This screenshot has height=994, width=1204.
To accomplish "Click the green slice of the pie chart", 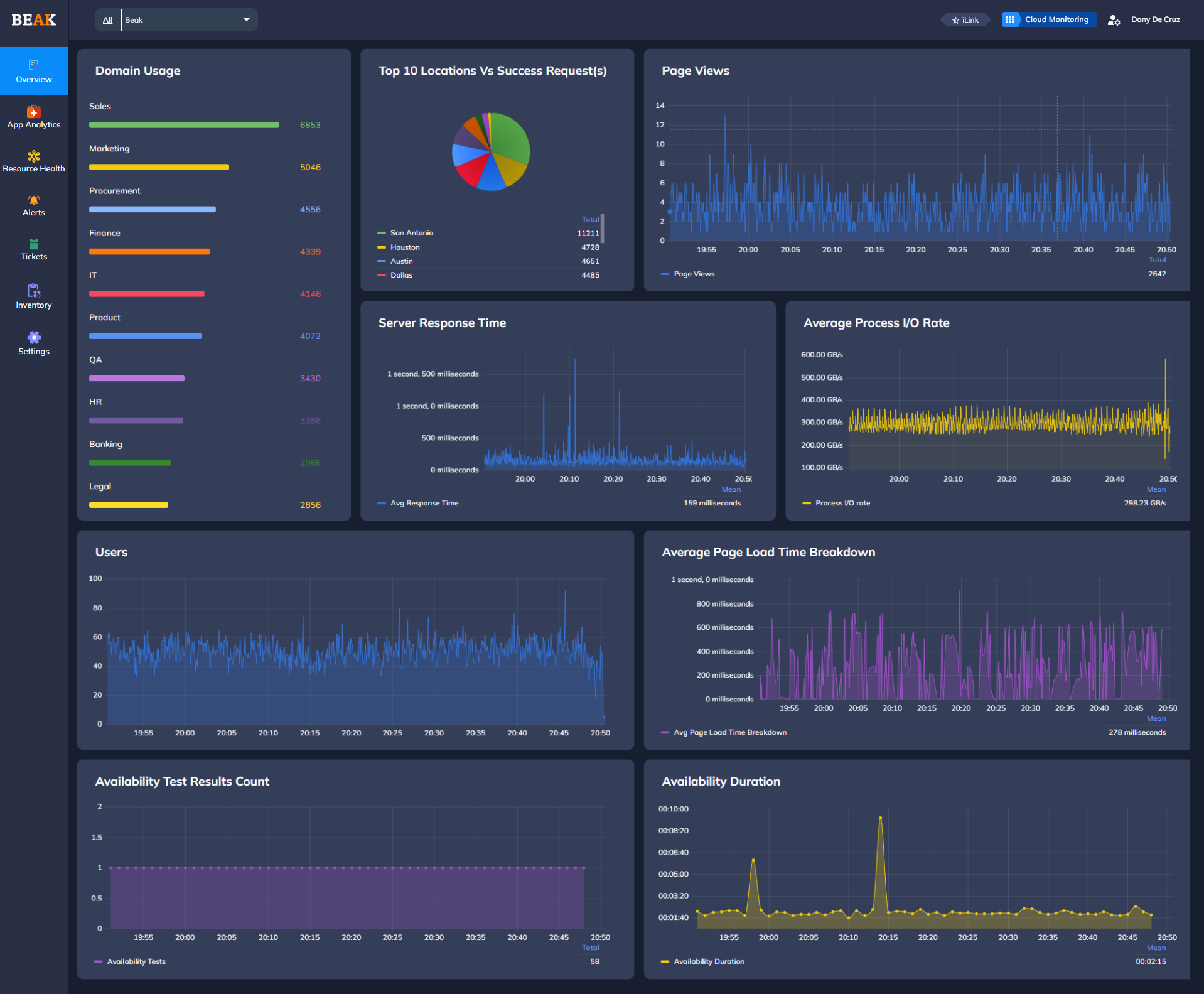I will click(510, 137).
